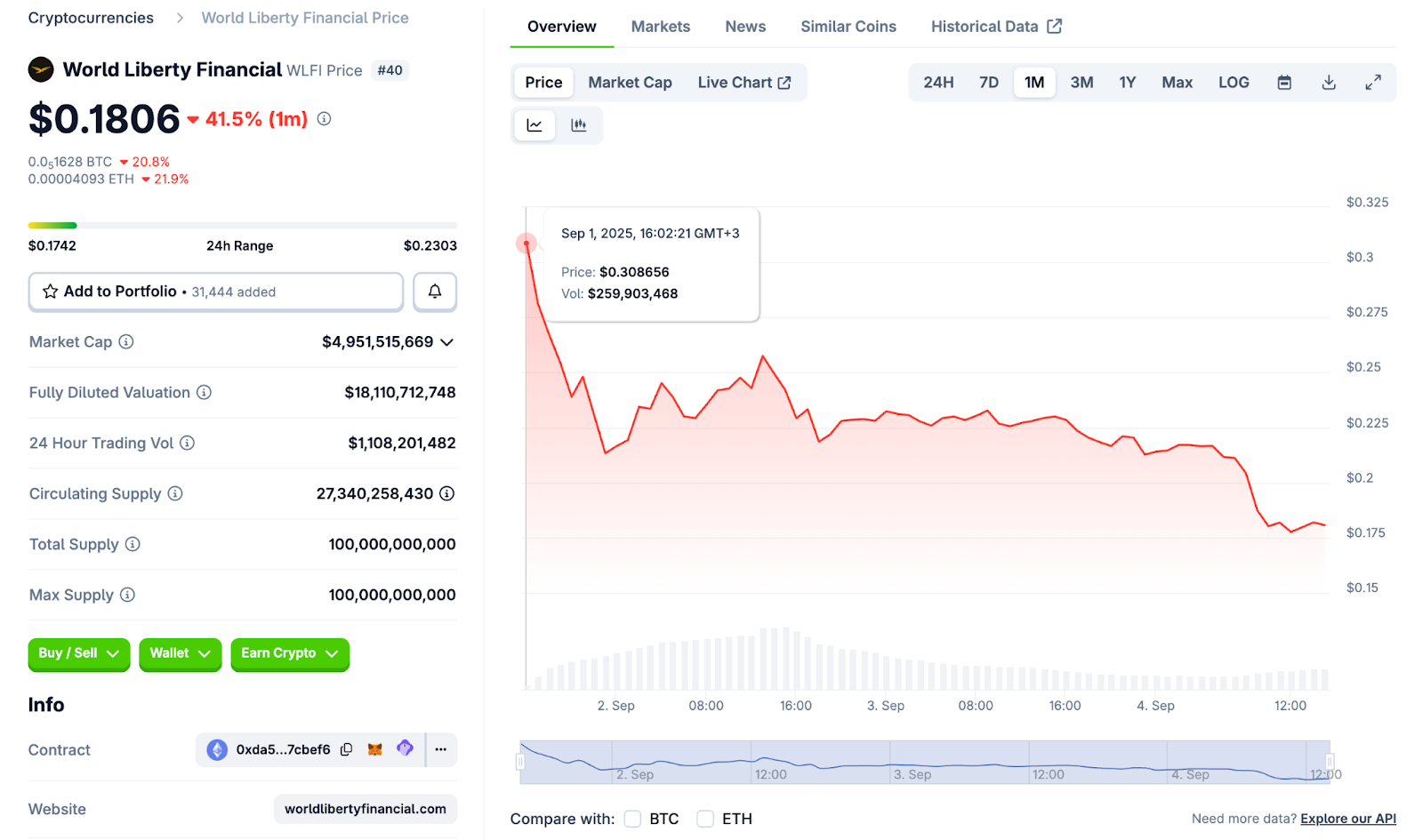
Task: Click the World Liberty Financial coin logo
Action: [41, 69]
